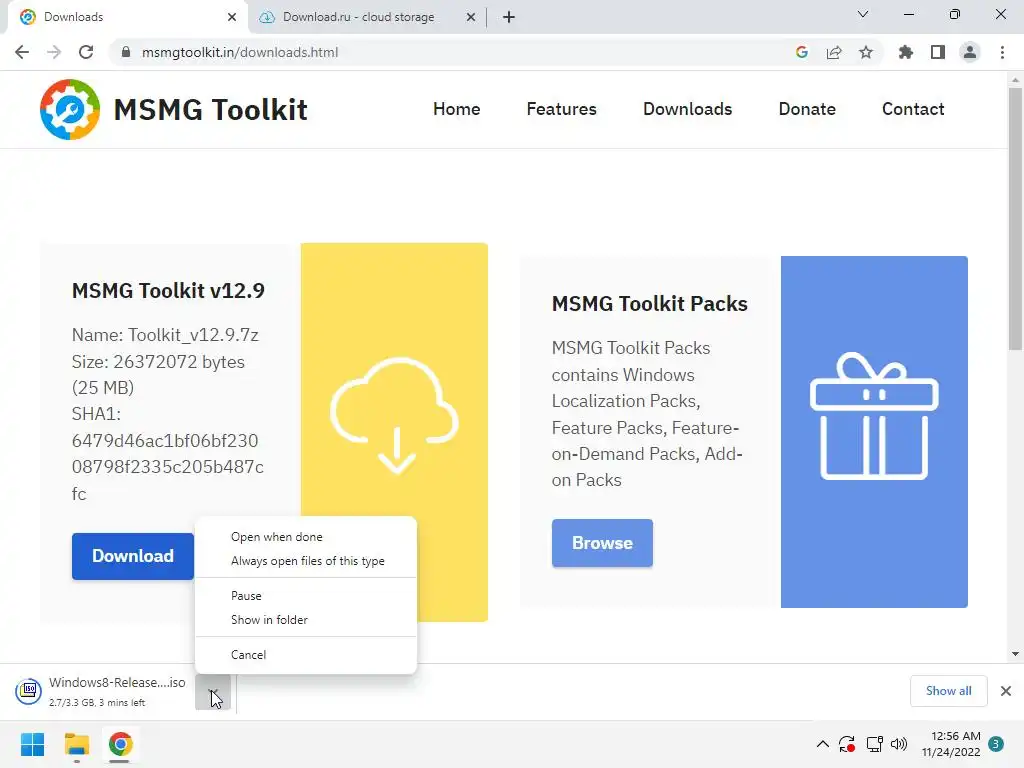Open the Chrome profile avatar
This screenshot has height=768, width=1024.
970,52
